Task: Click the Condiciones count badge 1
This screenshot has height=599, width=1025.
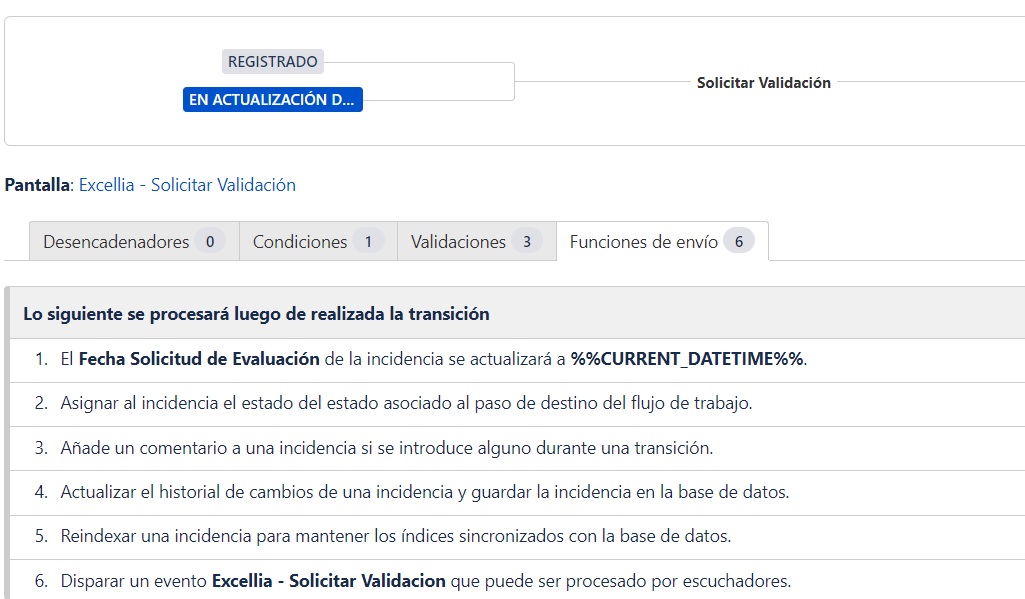Action: [368, 241]
